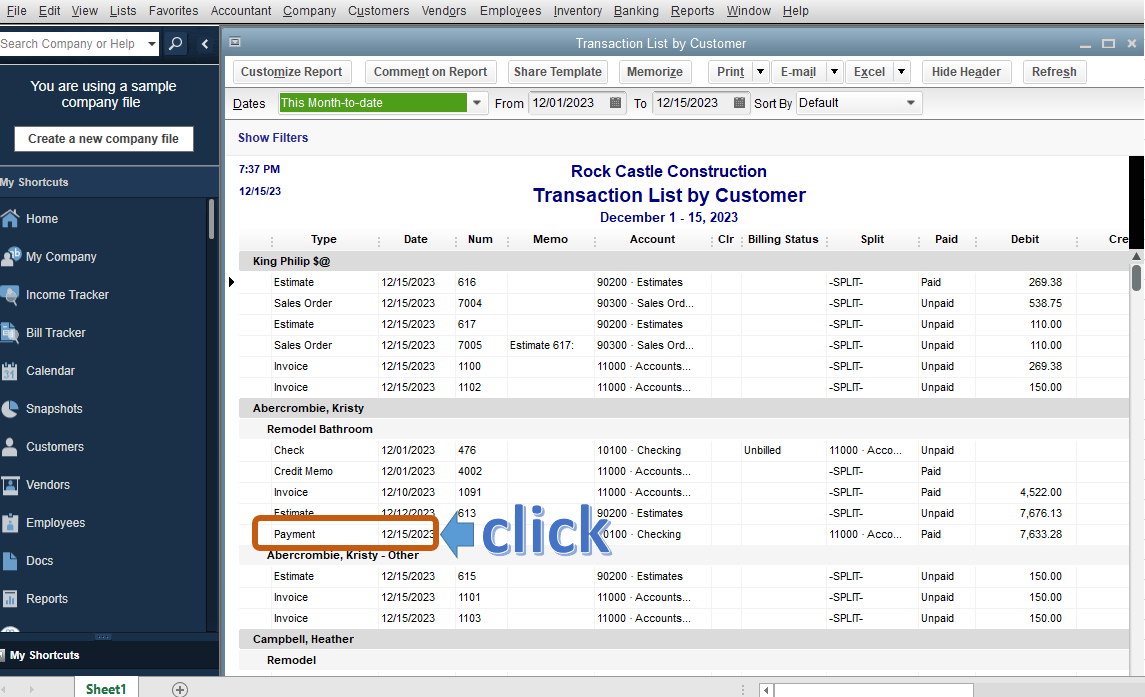Open the My Company shortcut icon
1145x697 pixels.
click(x=10, y=256)
